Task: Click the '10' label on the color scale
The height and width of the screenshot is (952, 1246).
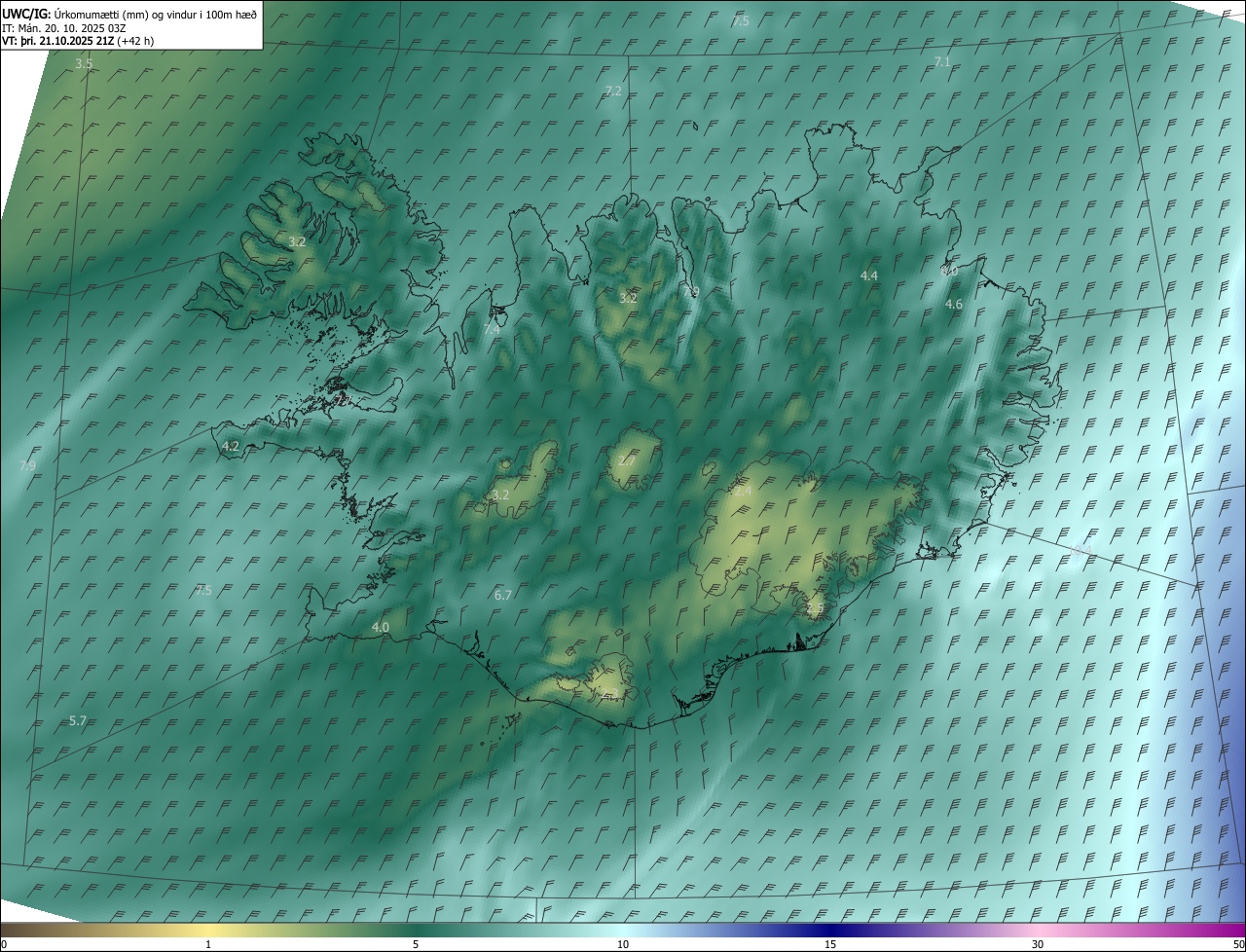Action: 623,944
